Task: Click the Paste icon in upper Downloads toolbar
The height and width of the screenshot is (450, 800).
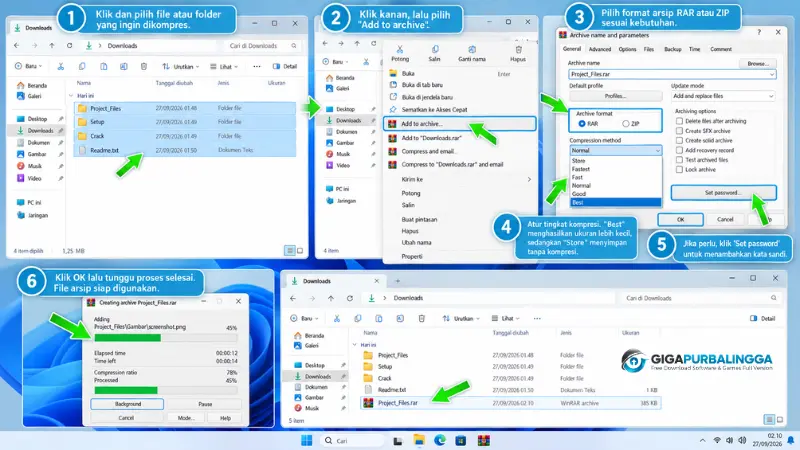Action: [104, 66]
